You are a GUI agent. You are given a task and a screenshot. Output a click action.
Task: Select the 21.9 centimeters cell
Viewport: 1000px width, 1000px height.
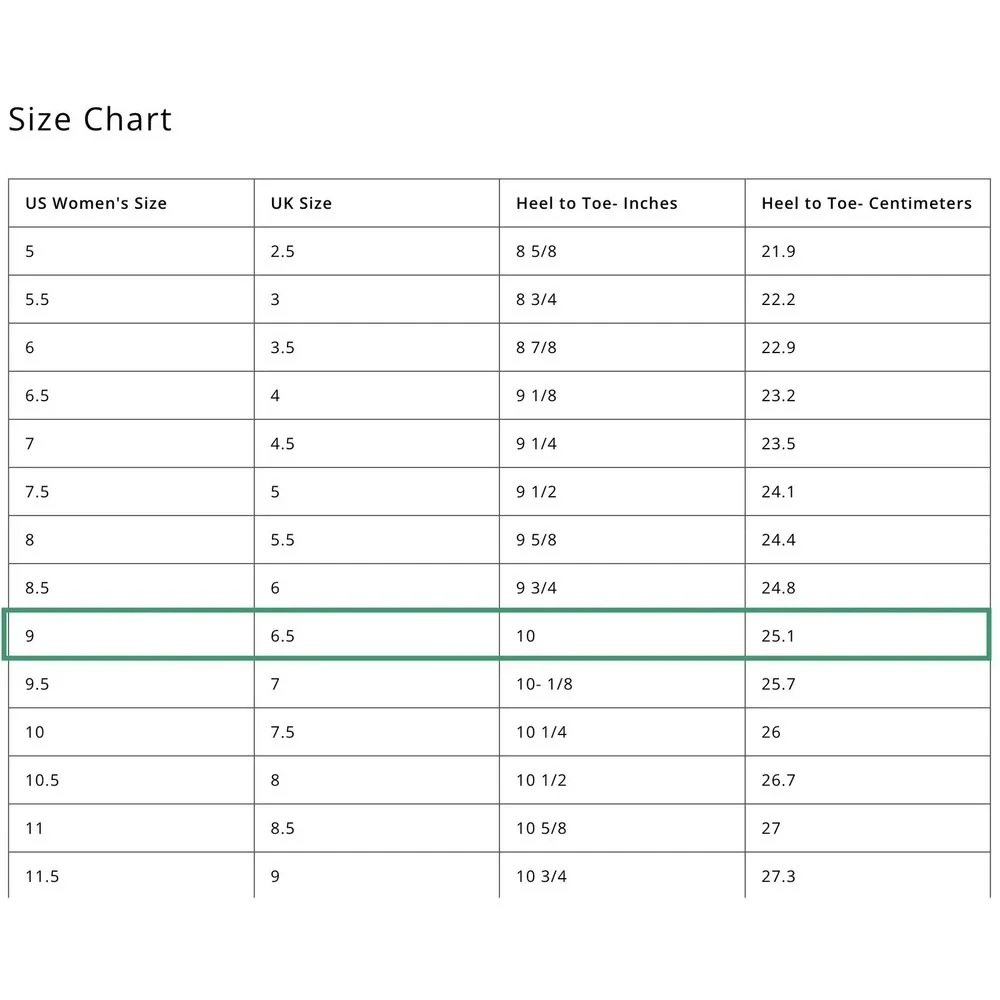click(868, 251)
